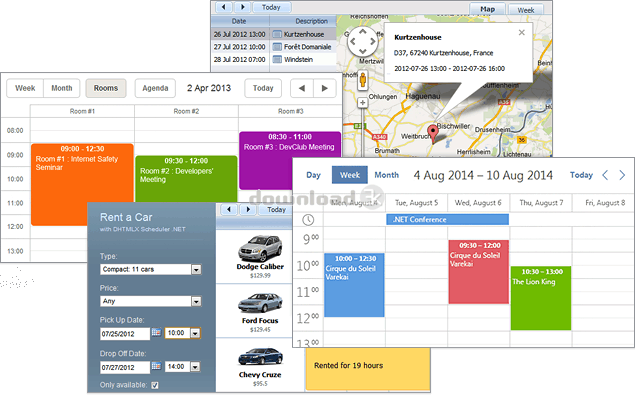Select the Street View pegman icon
This screenshot has width=635, height=395.
pos(363,80)
